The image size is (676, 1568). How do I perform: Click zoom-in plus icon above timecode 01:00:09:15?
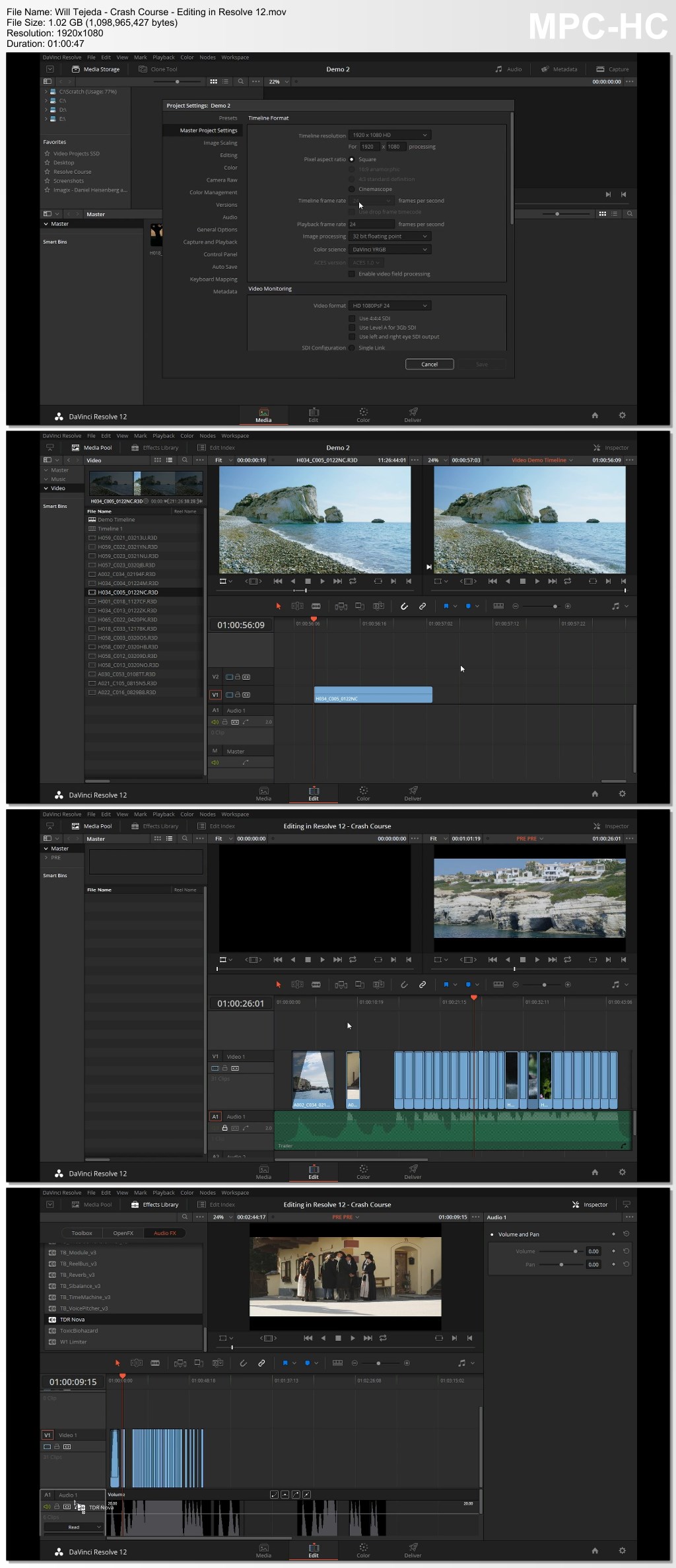[x=407, y=1363]
